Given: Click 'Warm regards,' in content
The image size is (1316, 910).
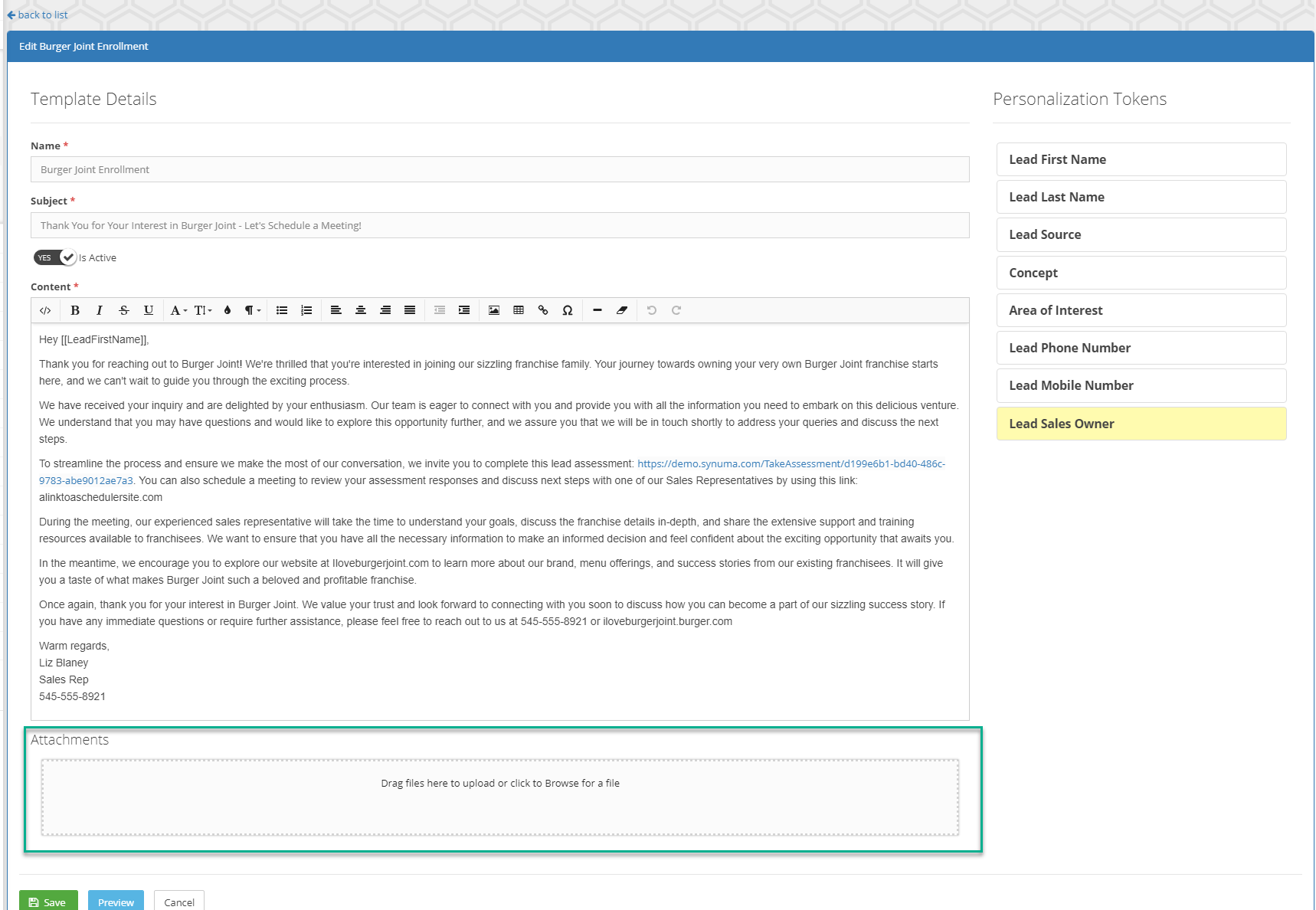Looking at the screenshot, I should click(x=74, y=646).
